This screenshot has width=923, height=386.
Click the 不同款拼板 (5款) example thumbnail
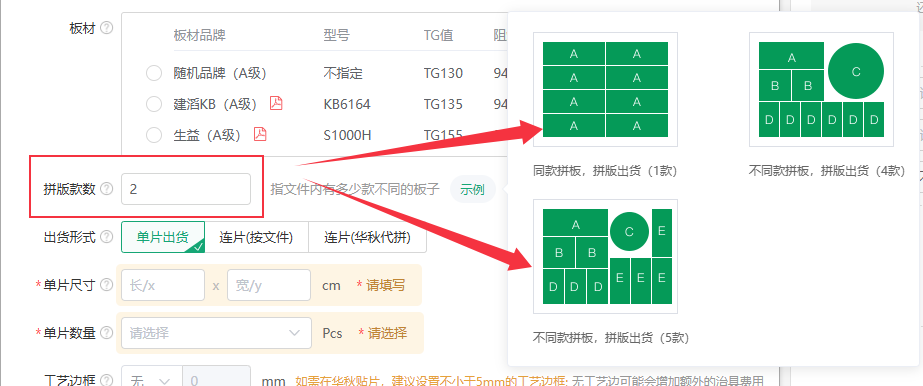click(605, 257)
